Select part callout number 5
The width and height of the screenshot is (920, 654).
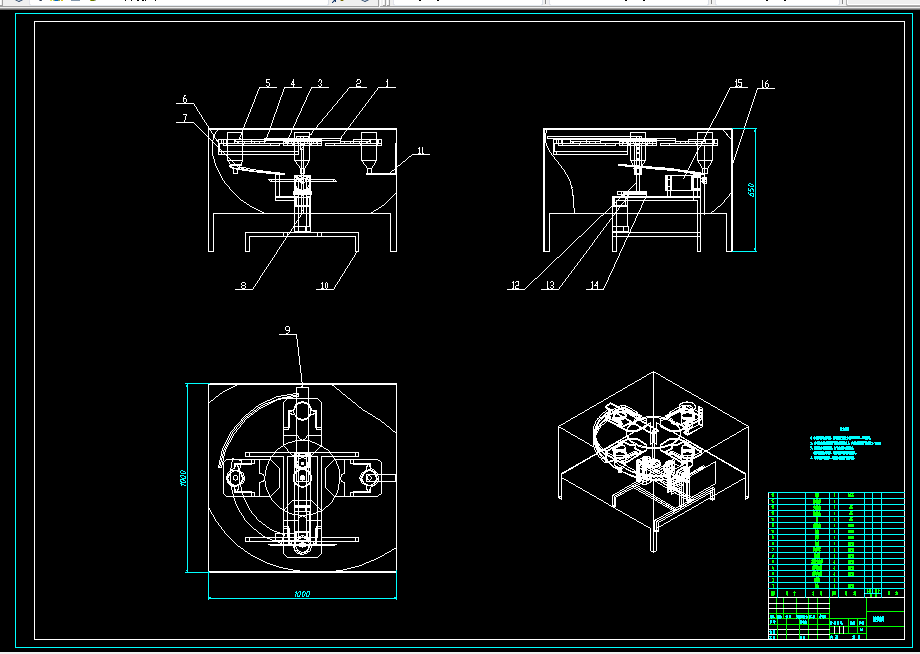268,83
